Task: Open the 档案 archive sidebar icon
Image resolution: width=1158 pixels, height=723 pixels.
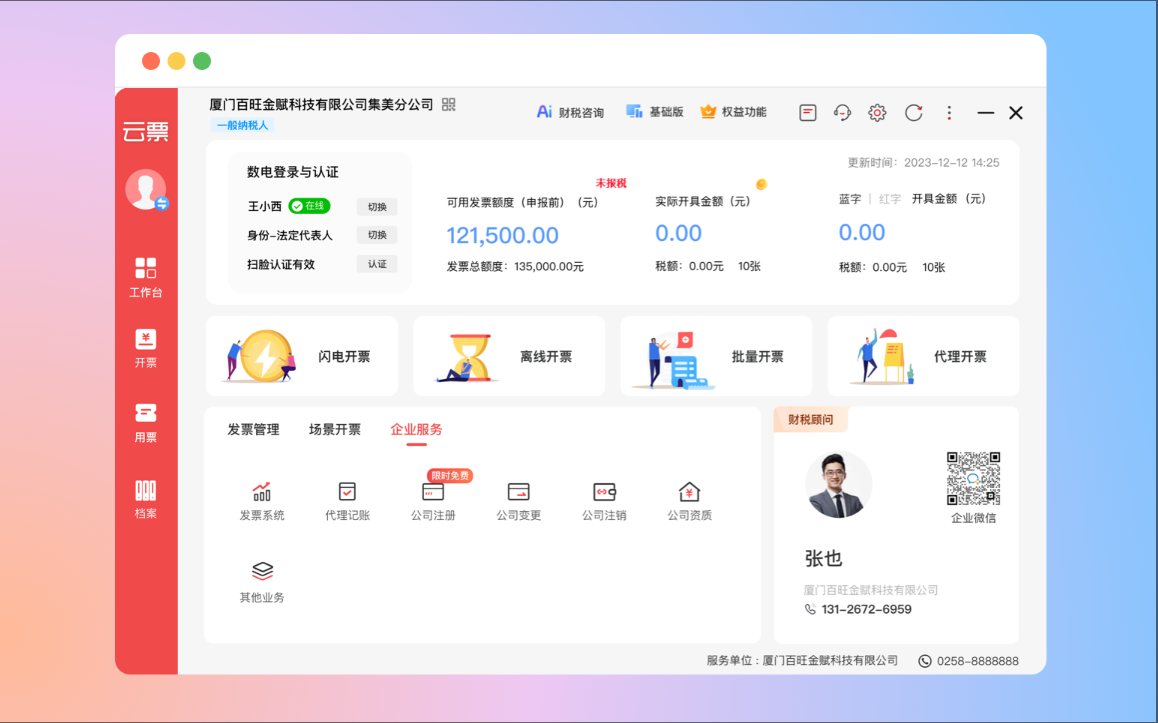Action: [x=146, y=498]
